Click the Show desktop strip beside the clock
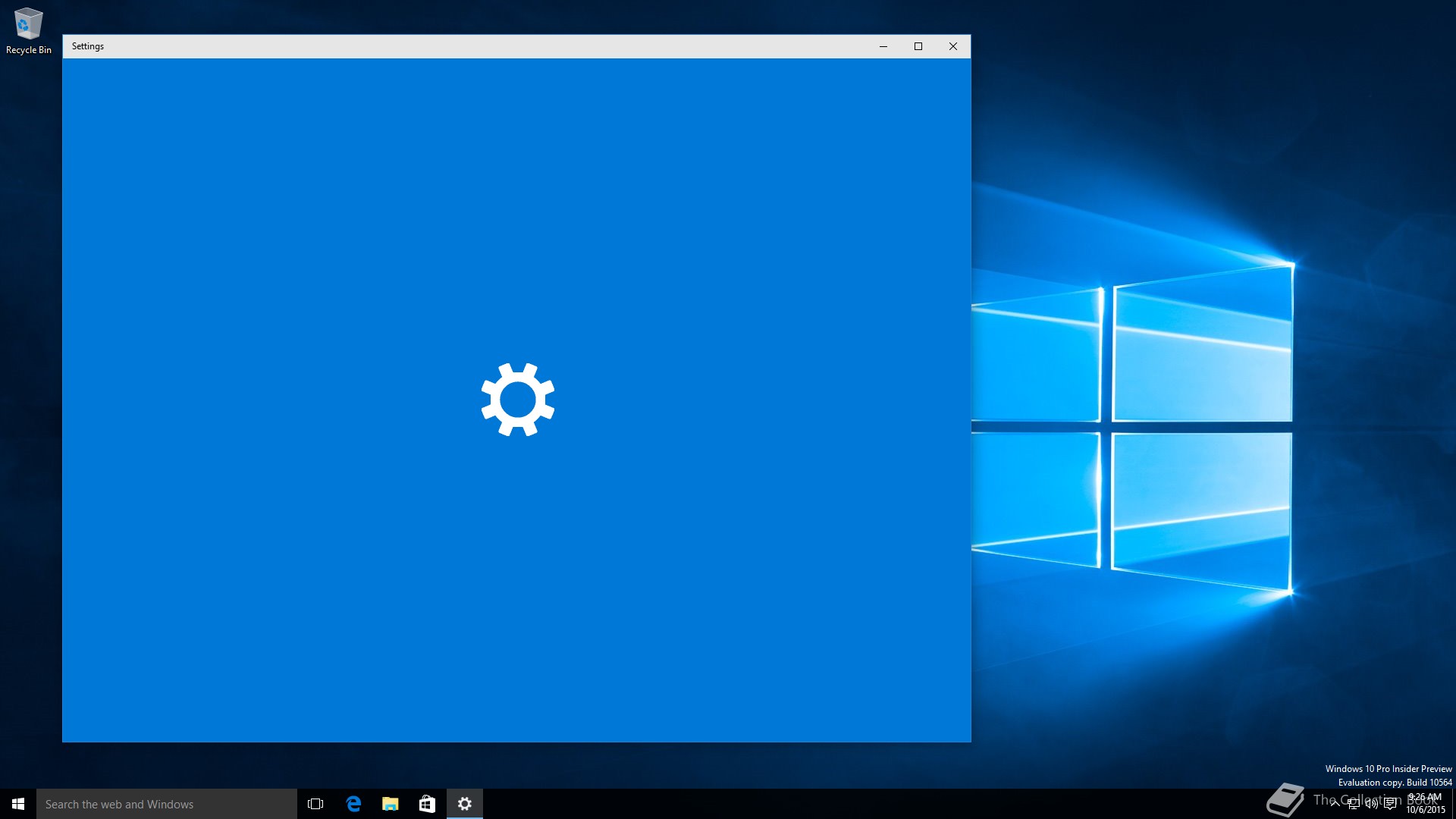The width and height of the screenshot is (1456, 819). (1454, 804)
